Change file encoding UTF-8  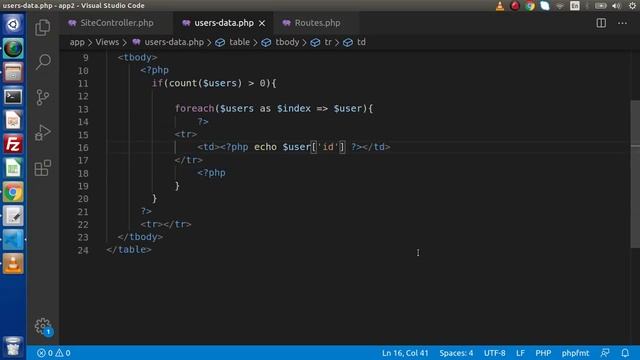[494, 353]
